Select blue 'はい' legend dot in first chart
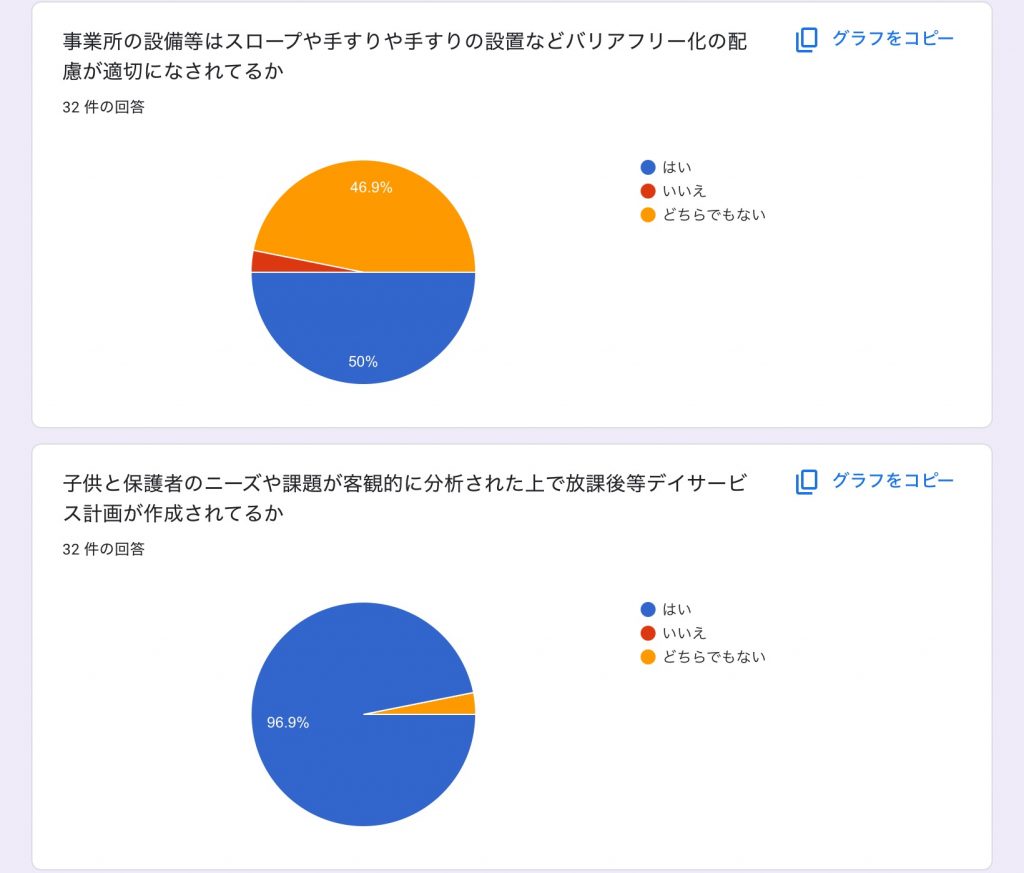1024x873 pixels. tap(648, 167)
